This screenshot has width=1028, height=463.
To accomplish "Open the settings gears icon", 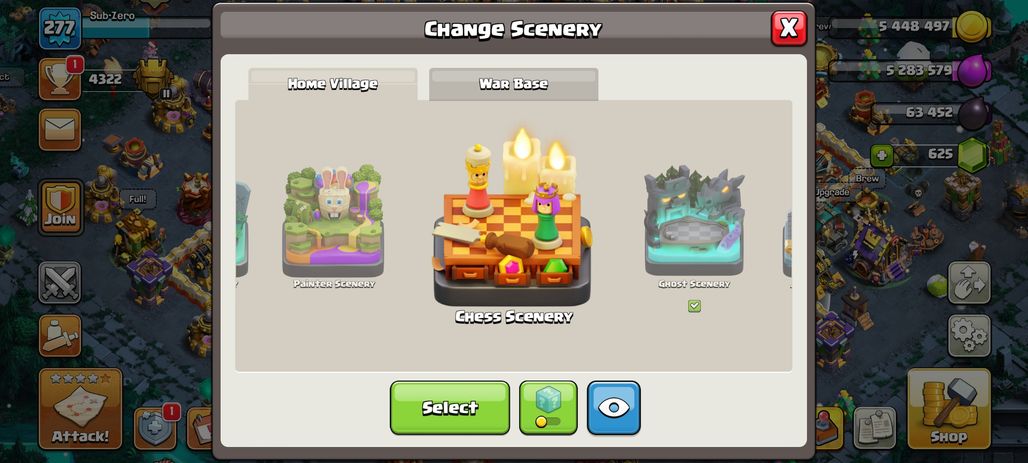I will tap(968, 336).
